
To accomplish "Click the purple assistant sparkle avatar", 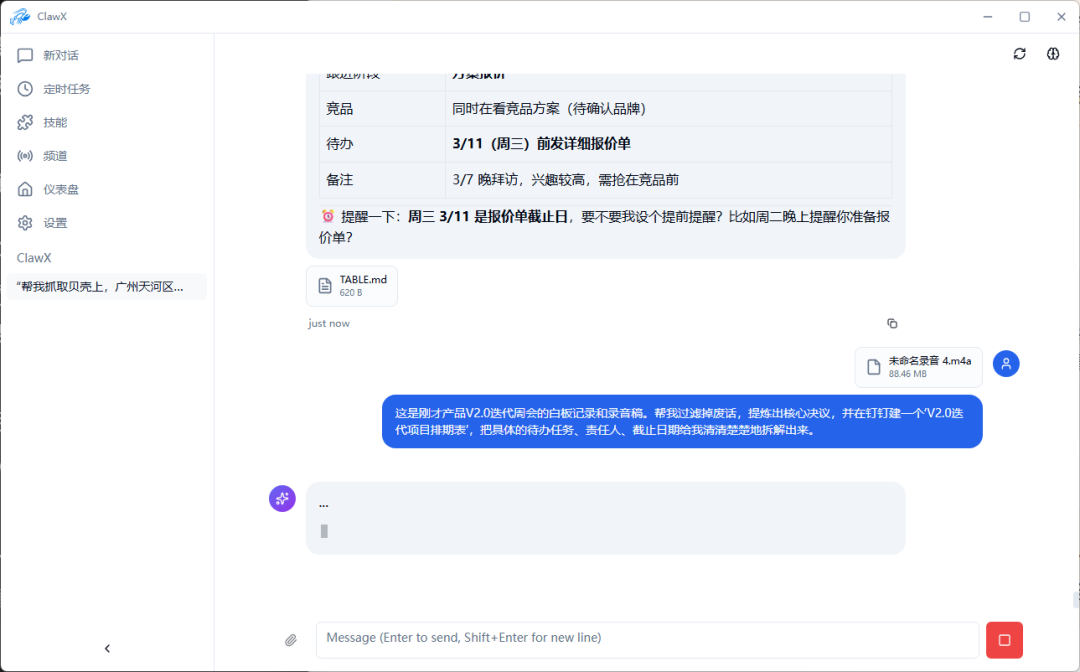I will tap(282, 498).
